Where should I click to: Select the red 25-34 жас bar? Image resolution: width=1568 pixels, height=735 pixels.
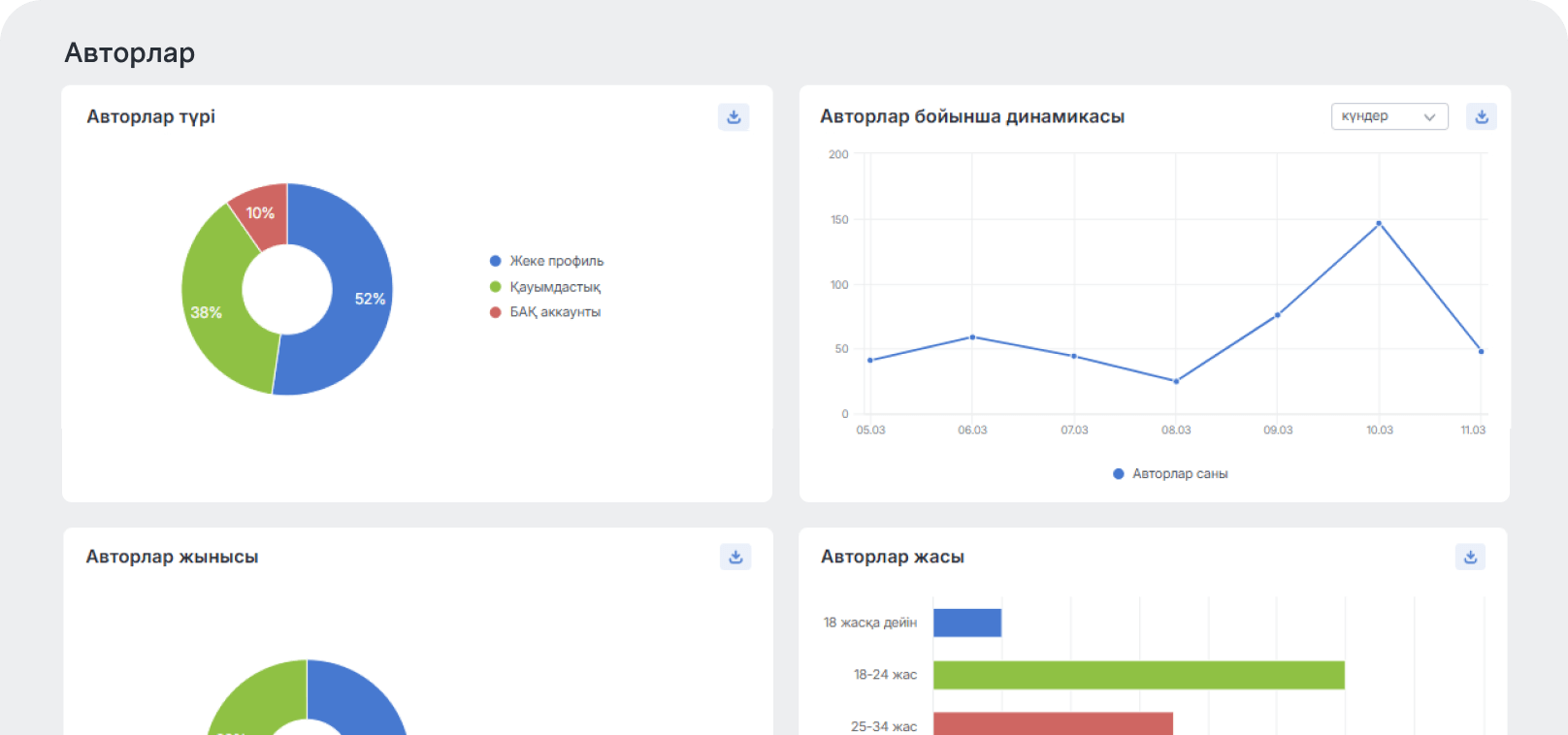1053,724
